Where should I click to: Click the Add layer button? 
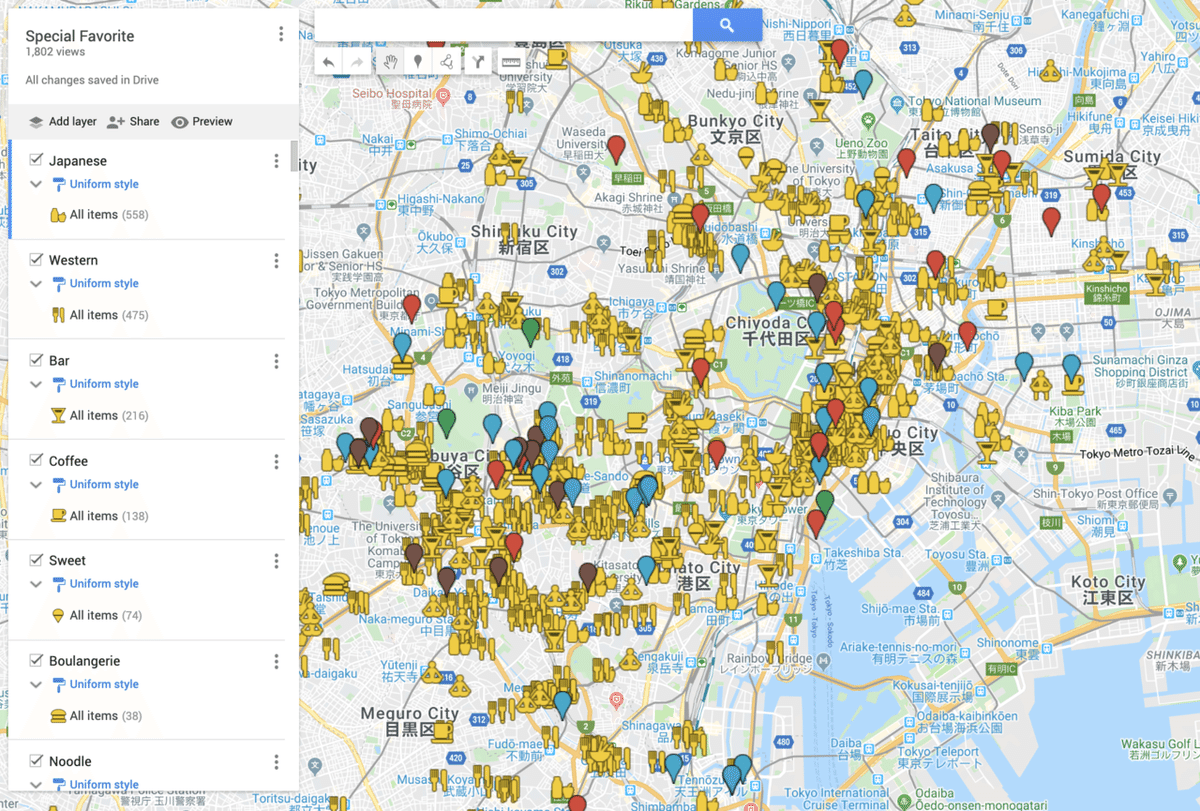point(62,122)
